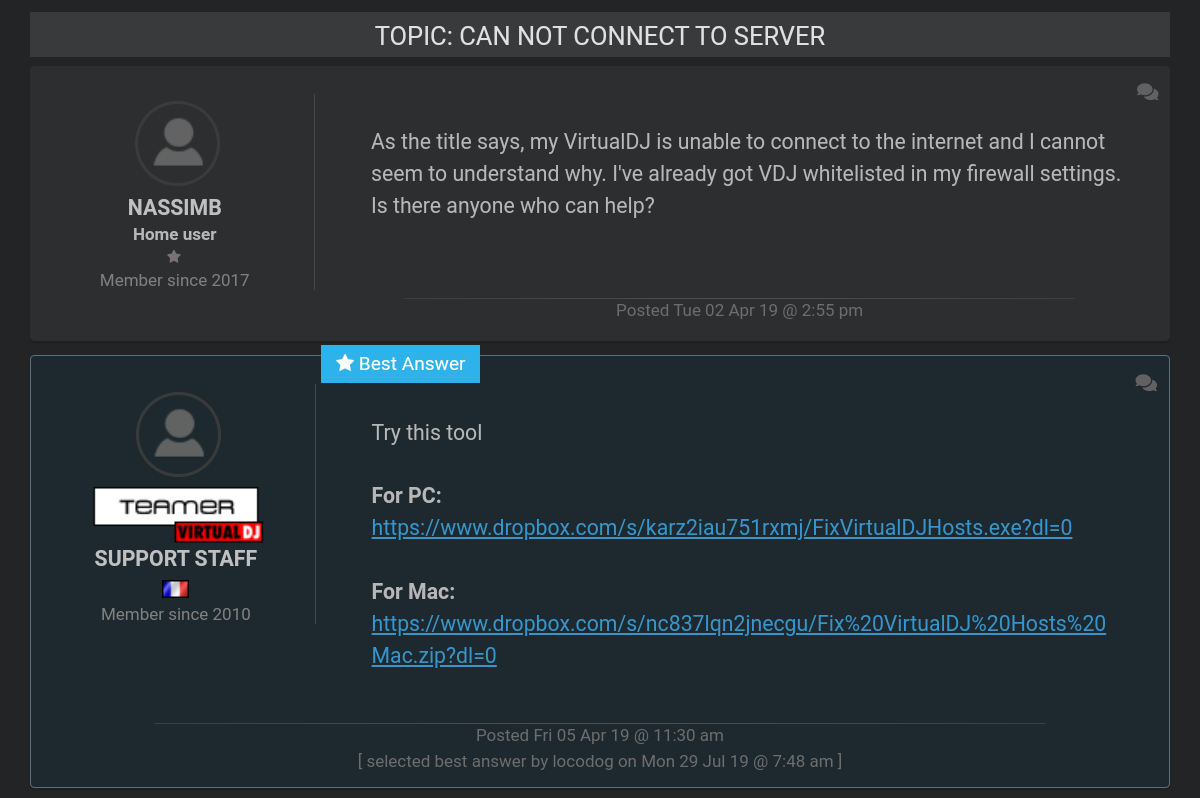The height and width of the screenshot is (798, 1200).
Task: Open NASSIMB's avatar profile picture
Action: point(177,143)
